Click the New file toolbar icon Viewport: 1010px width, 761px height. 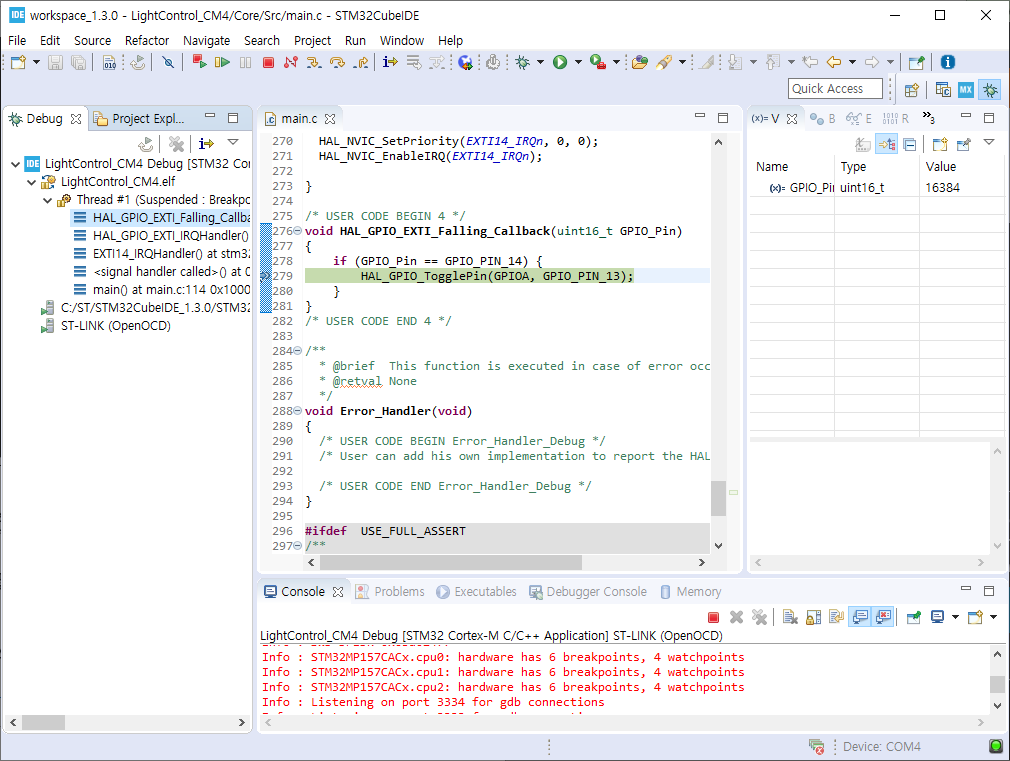click(x=19, y=62)
